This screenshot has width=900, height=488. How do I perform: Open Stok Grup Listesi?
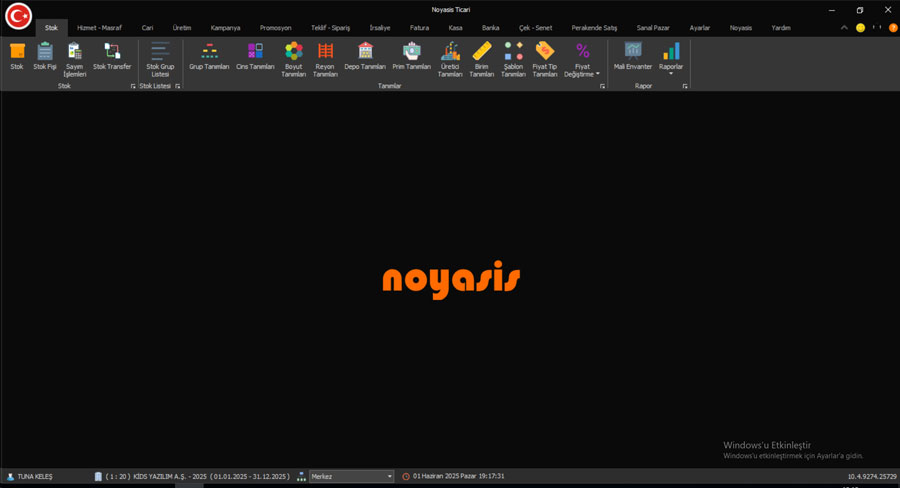click(160, 59)
